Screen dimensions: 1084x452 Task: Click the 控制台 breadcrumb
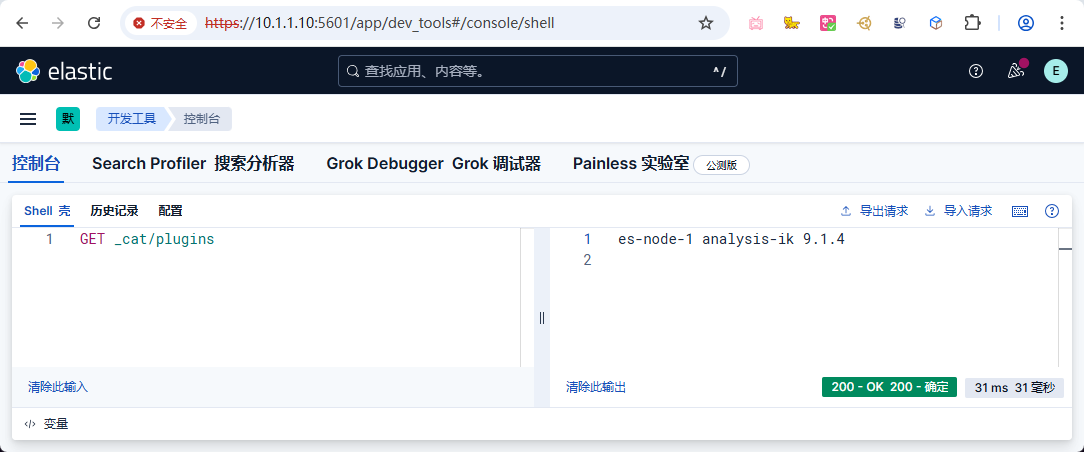201,119
